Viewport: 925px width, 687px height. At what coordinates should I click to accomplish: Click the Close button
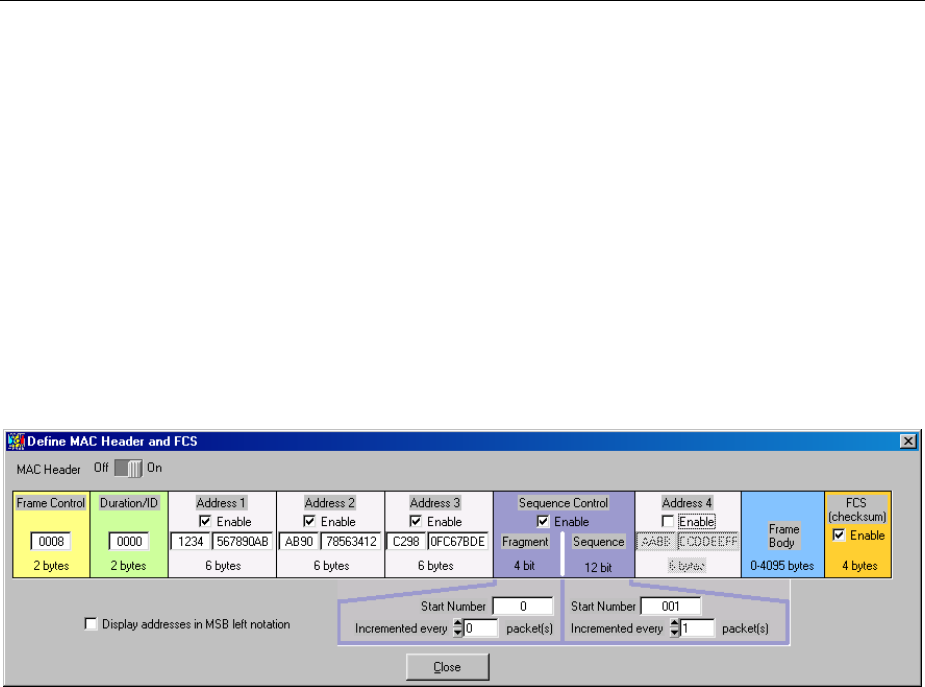tap(447, 667)
